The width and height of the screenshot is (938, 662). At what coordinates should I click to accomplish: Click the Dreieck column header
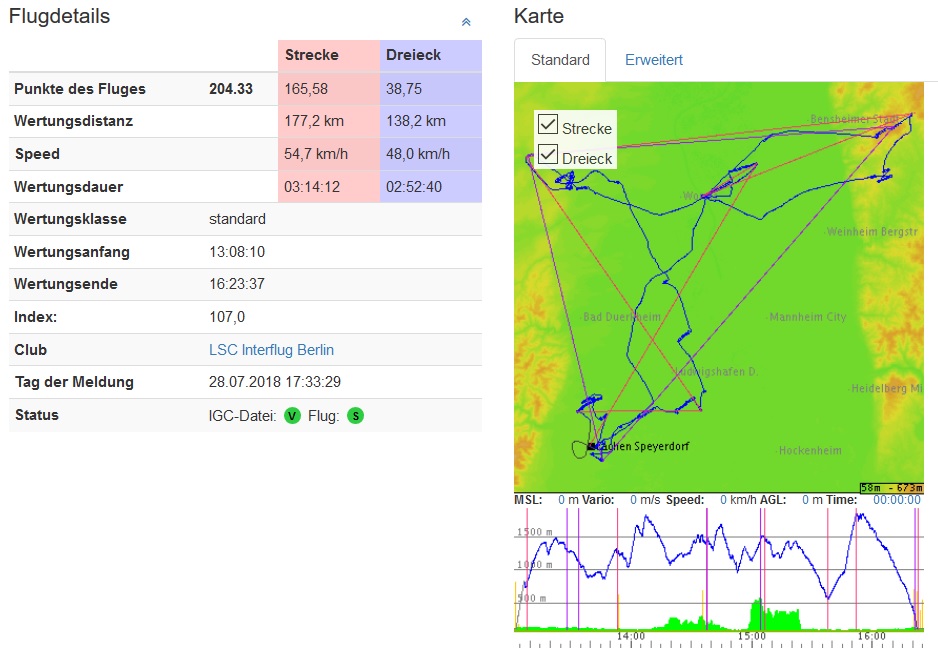(x=413, y=55)
